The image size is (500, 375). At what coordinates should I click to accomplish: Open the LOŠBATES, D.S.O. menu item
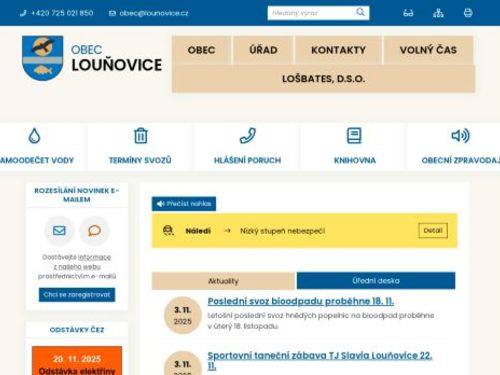tap(323, 79)
